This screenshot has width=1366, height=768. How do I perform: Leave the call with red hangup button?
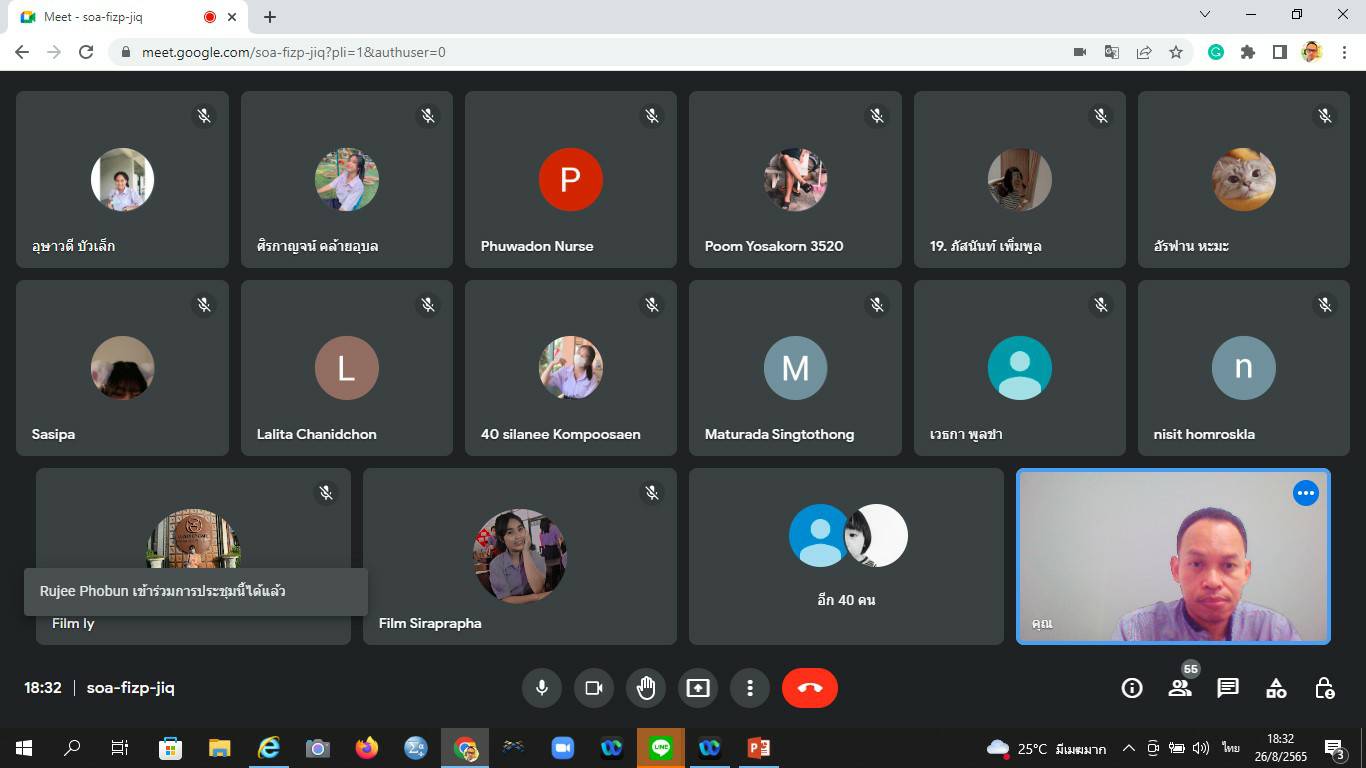809,688
